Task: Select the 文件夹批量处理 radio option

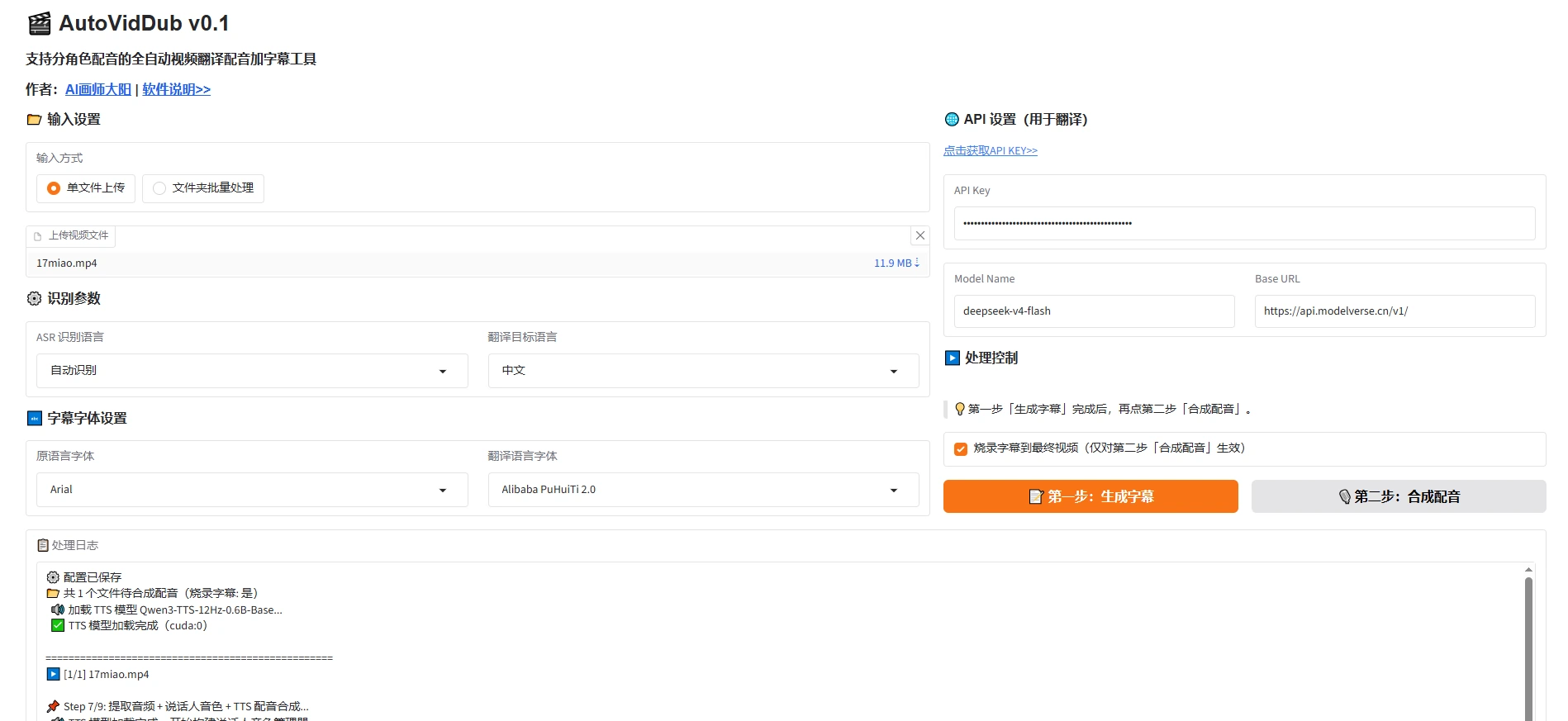Action: pyautogui.click(x=203, y=188)
